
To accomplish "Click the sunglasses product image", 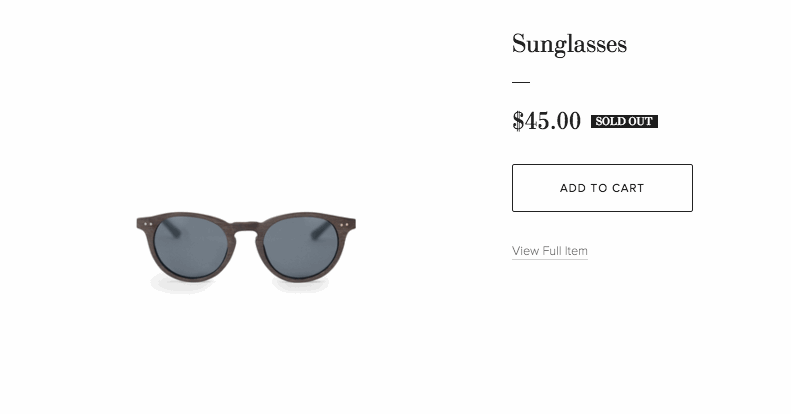I will pos(245,246).
